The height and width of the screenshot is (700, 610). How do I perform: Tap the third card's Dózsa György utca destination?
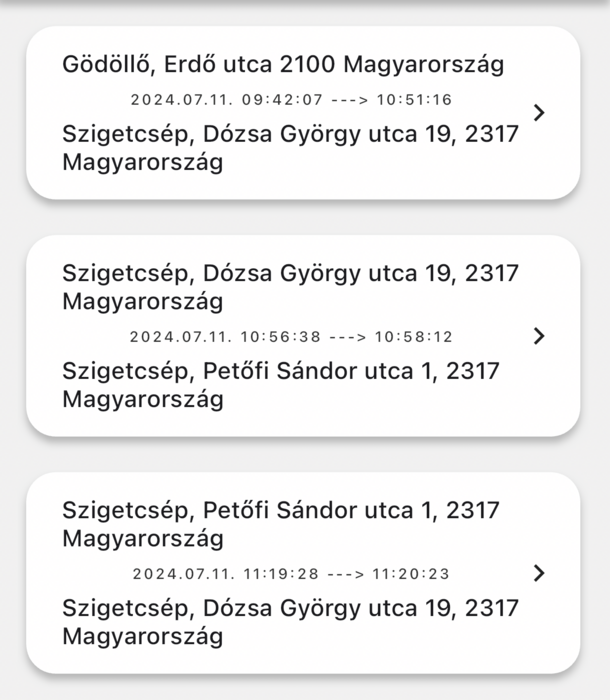(290, 622)
